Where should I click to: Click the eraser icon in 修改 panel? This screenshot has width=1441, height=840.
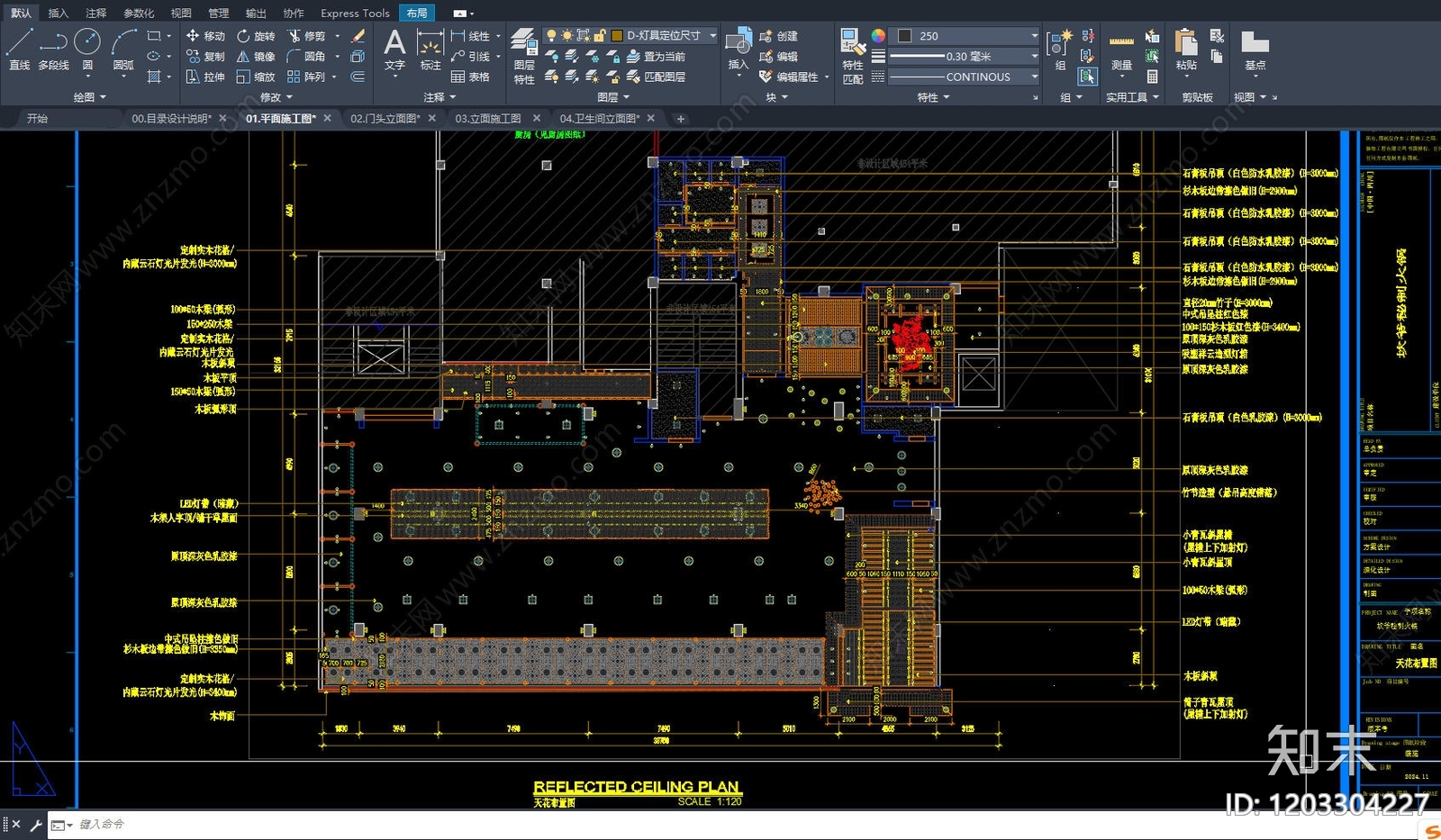[x=358, y=36]
